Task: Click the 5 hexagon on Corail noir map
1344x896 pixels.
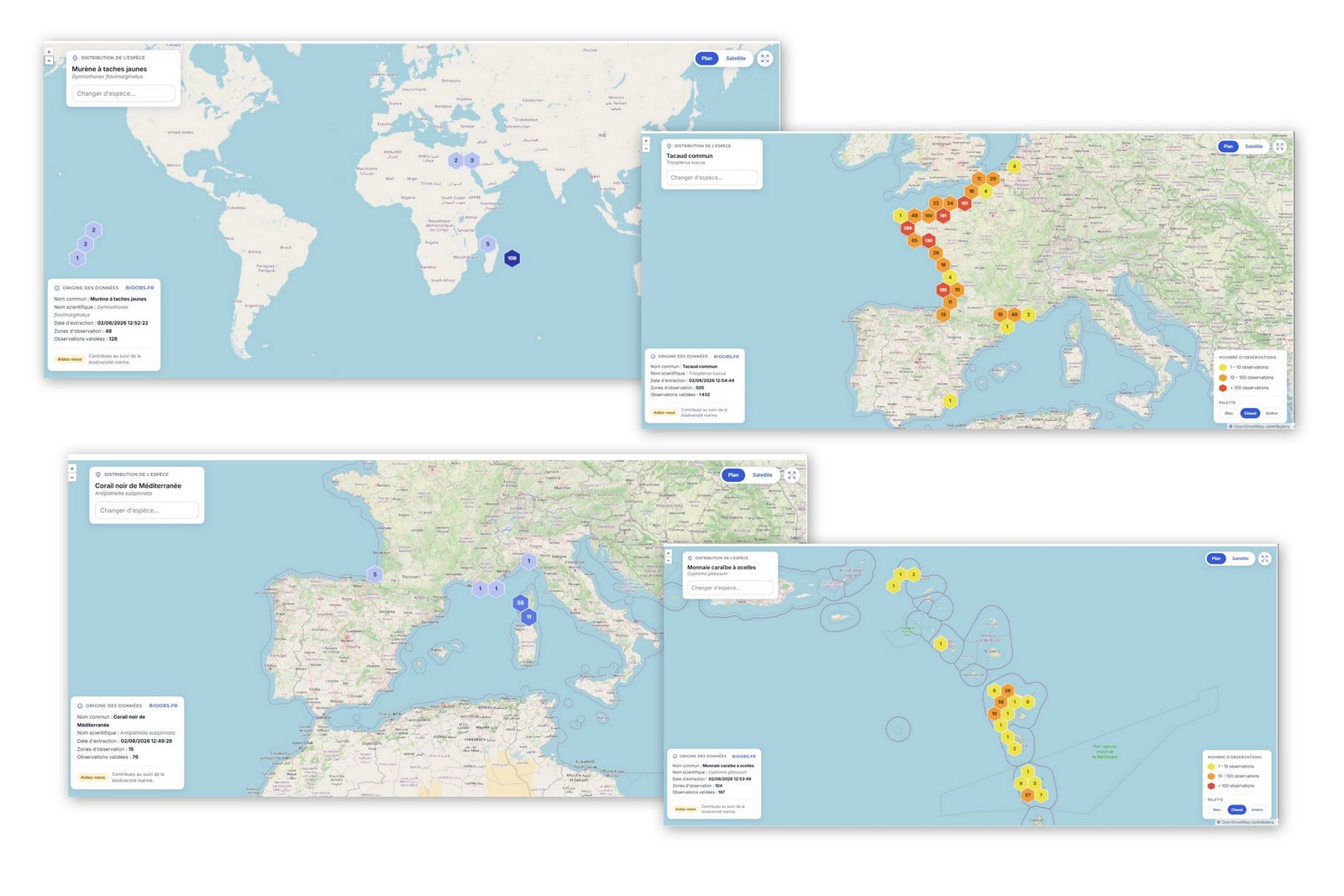Action: click(x=375, y=574)
